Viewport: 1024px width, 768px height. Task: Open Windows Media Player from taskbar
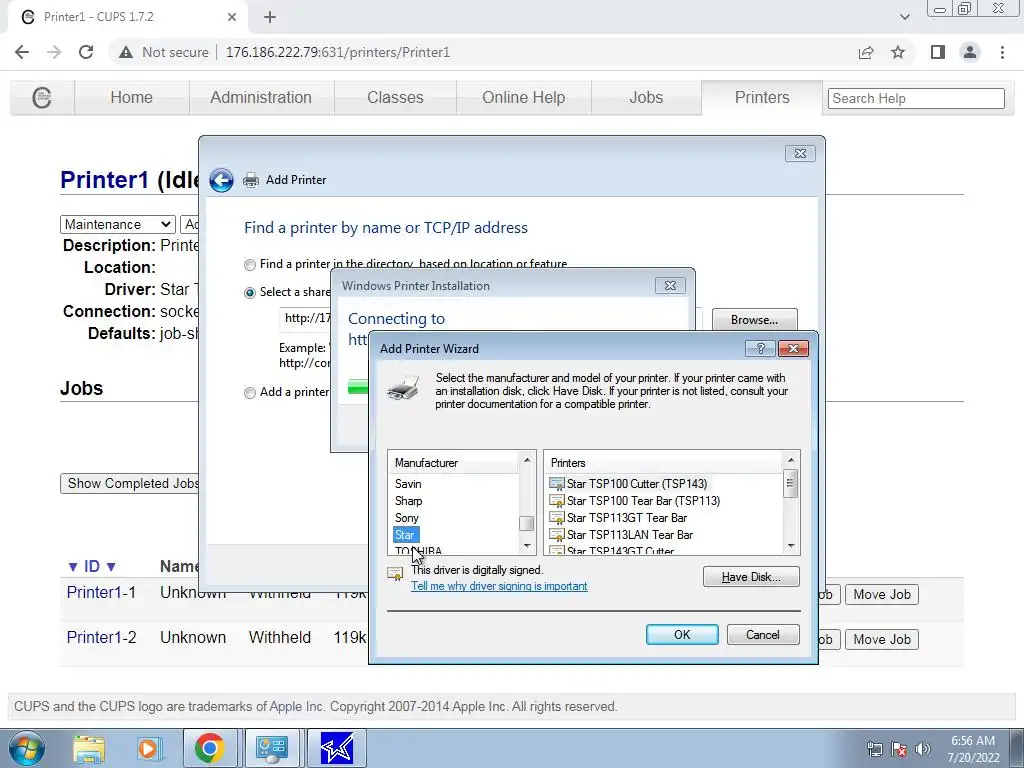coord(149,748)
